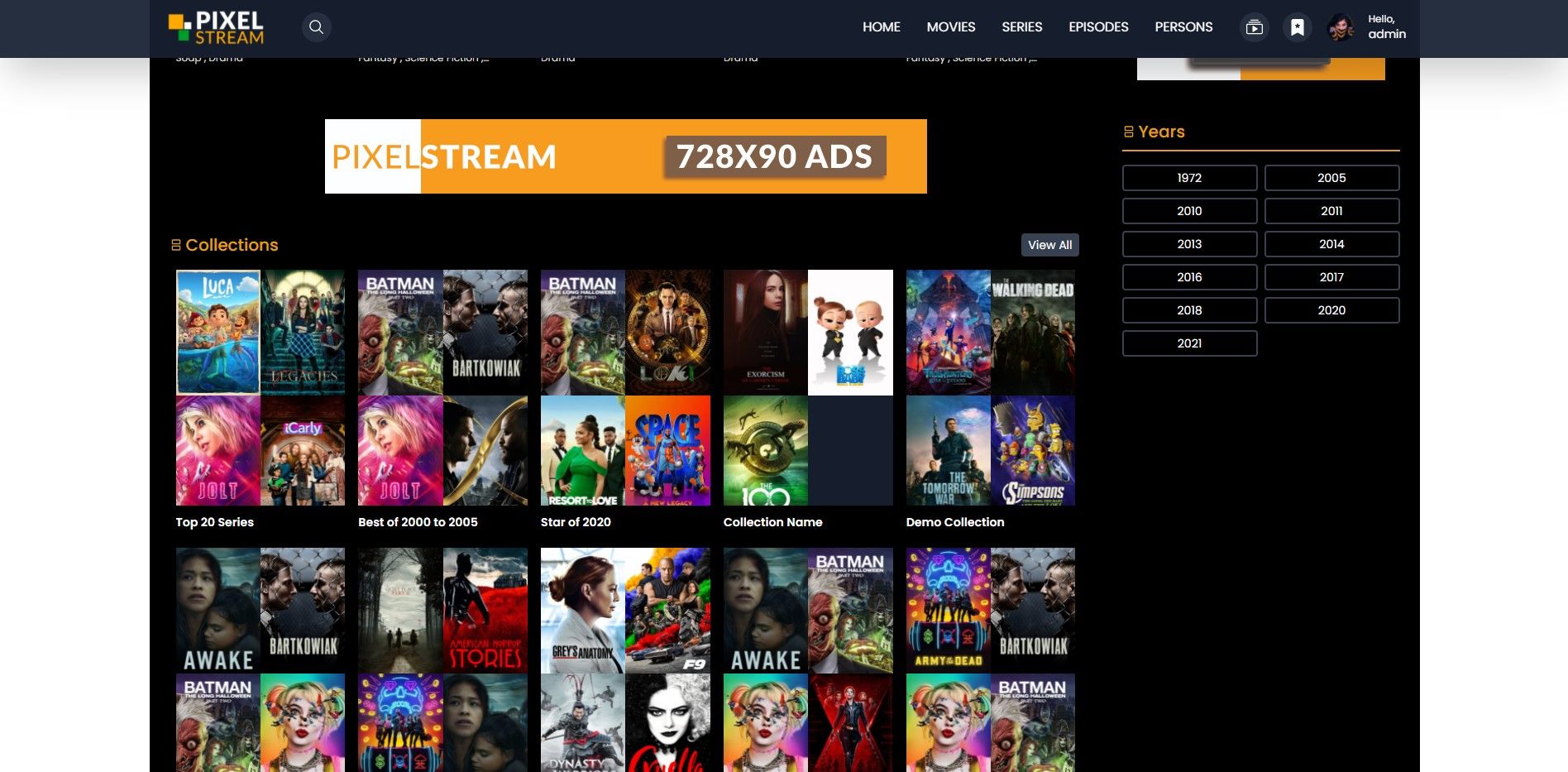The image size is (1568, 772).
Task: Click the American Horror Stories poster
Action: click(x=485, y=610)
